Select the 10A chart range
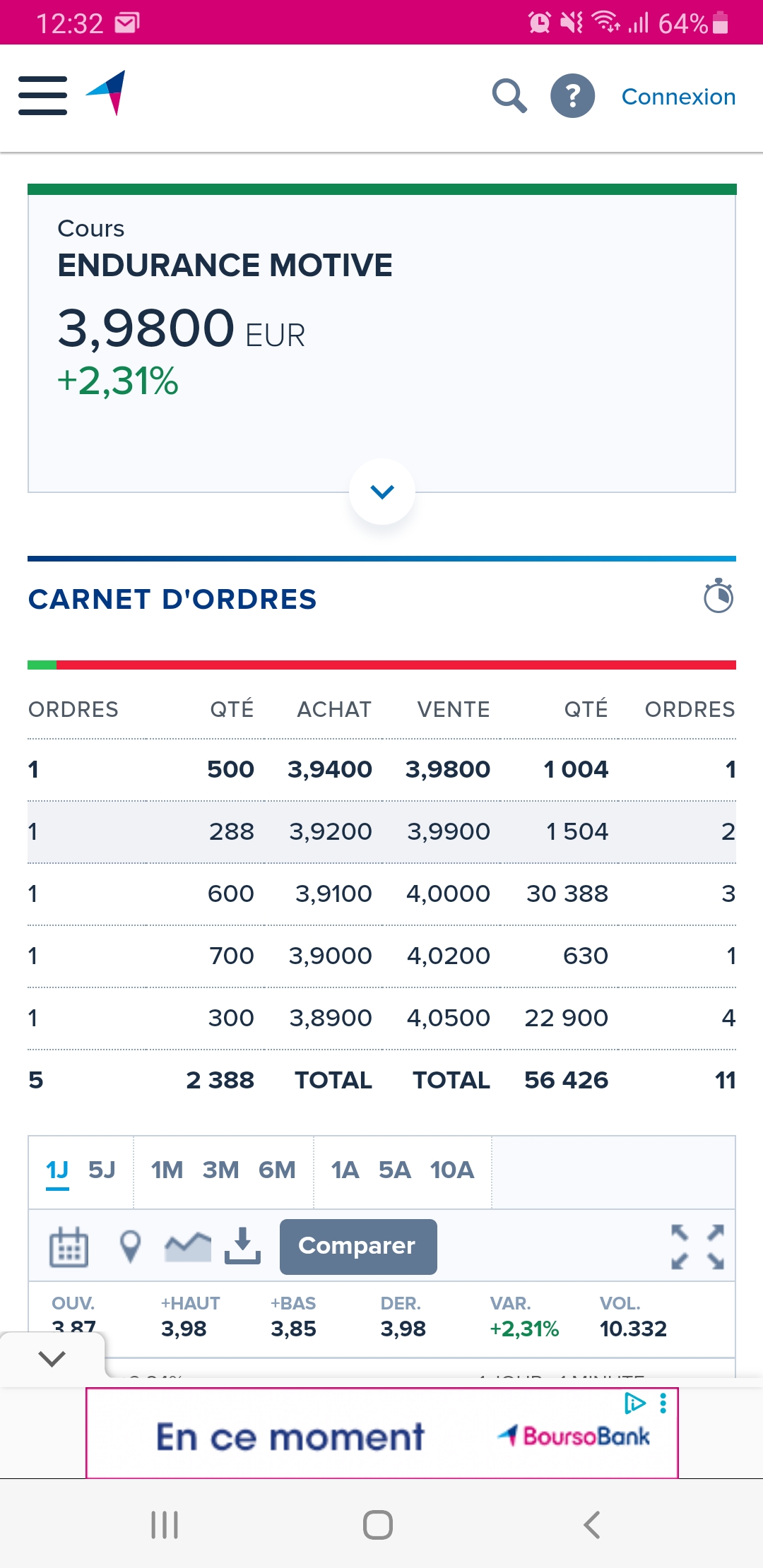The image size is (763, 1568). 452,1170
